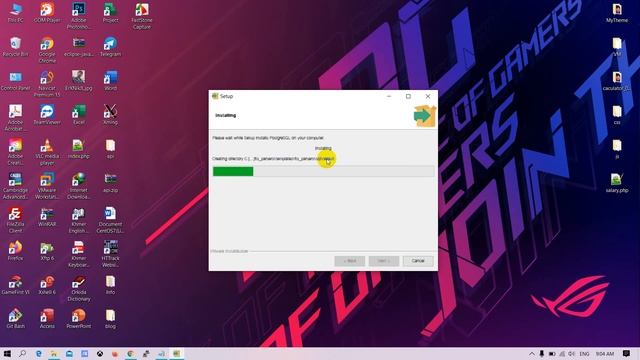Click the taskbar clock showing 9:04 AM
The height and width of the screenshot is (360, 640).
click(x=605, y=354)
